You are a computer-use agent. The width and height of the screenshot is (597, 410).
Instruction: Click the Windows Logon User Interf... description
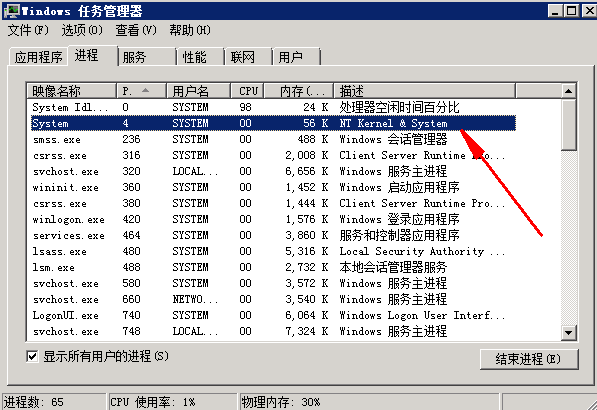422,315
